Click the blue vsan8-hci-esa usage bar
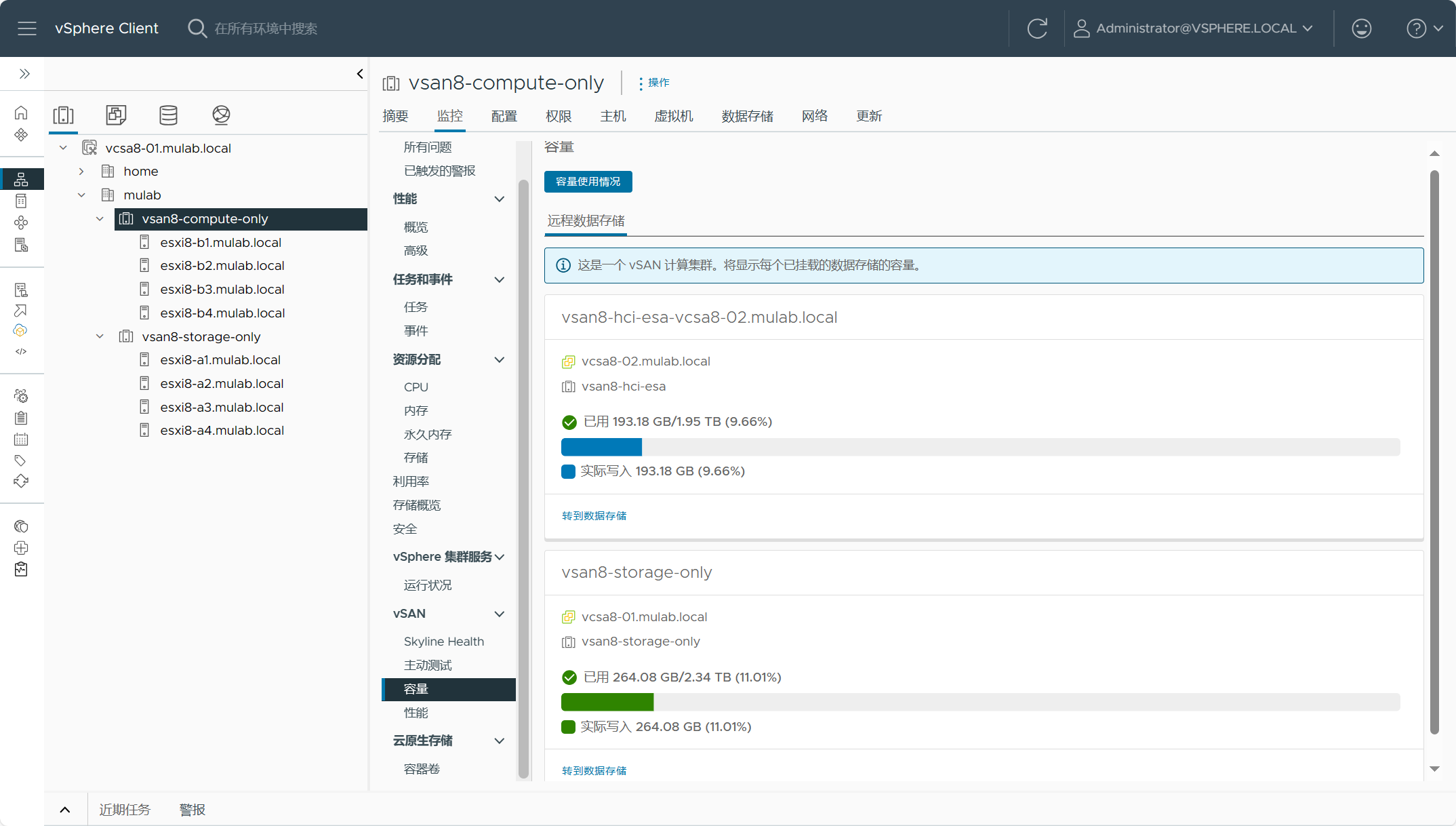This screenshot has height=826, width=1456. point(601,447)
